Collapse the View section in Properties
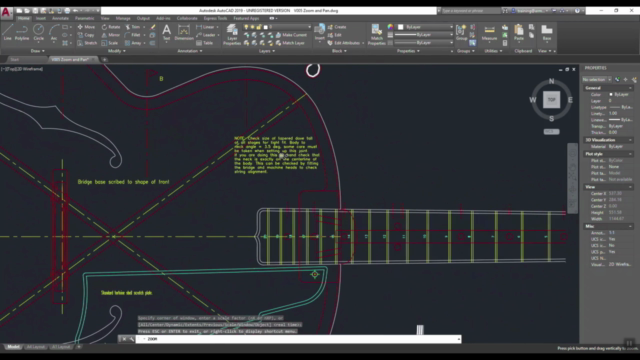The width and height of the screenshot is (640, 360). click(x=630, y=187)
